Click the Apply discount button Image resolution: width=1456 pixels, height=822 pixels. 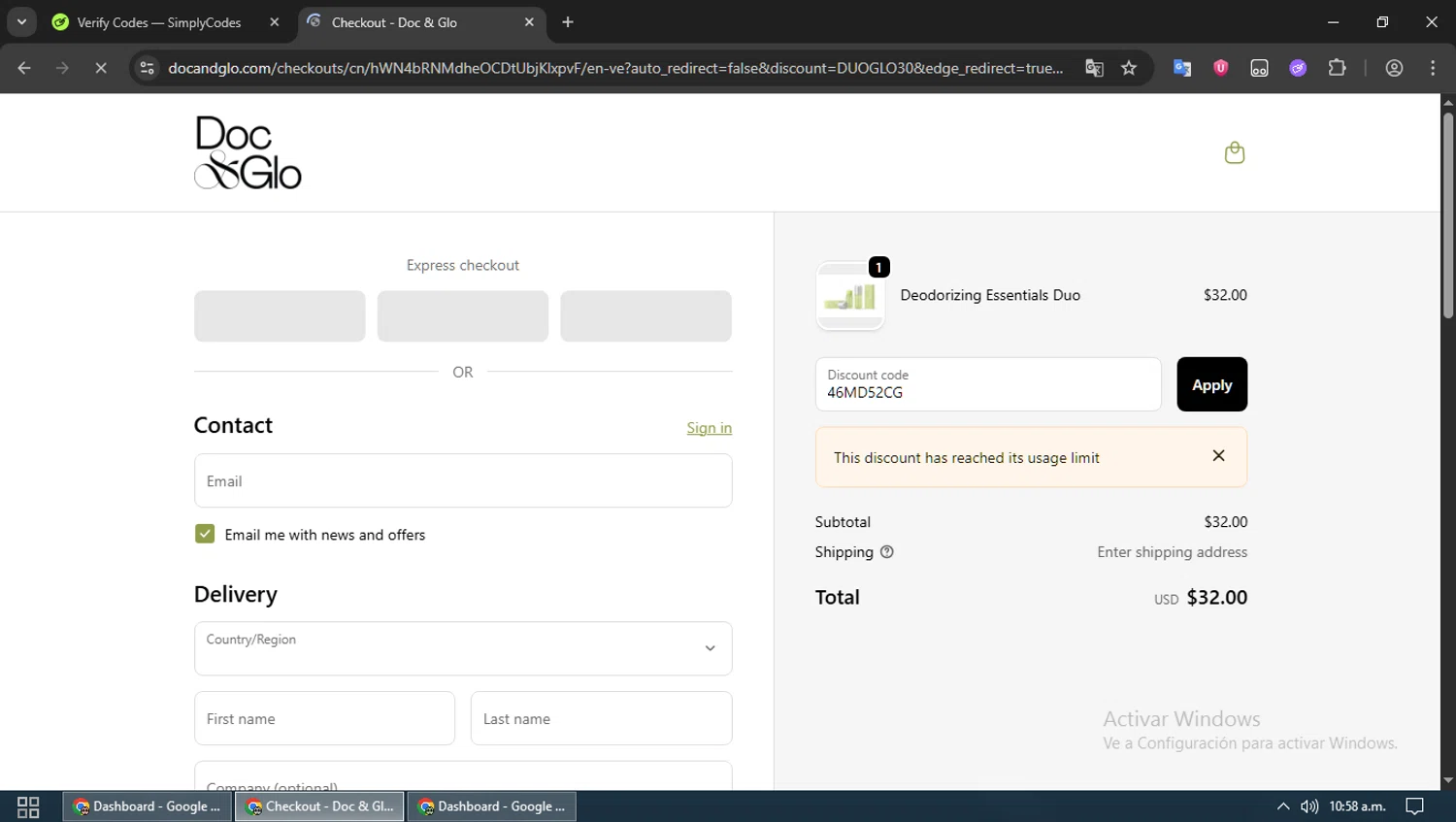1211,384
